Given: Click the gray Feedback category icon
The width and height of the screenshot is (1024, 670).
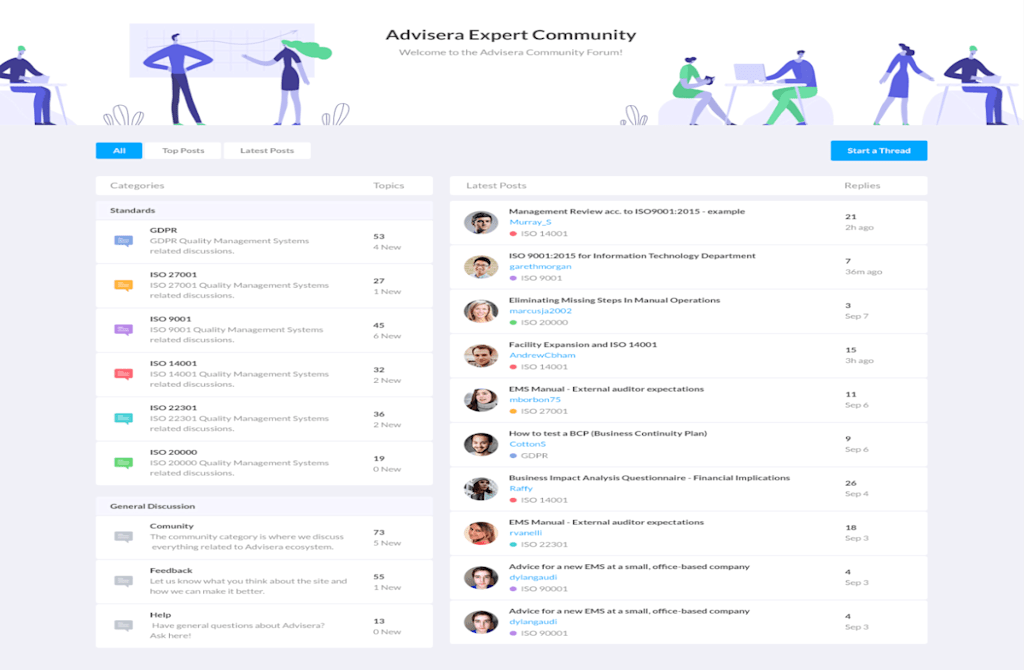Looking at the screenshot, I should [x=123, y=581].
